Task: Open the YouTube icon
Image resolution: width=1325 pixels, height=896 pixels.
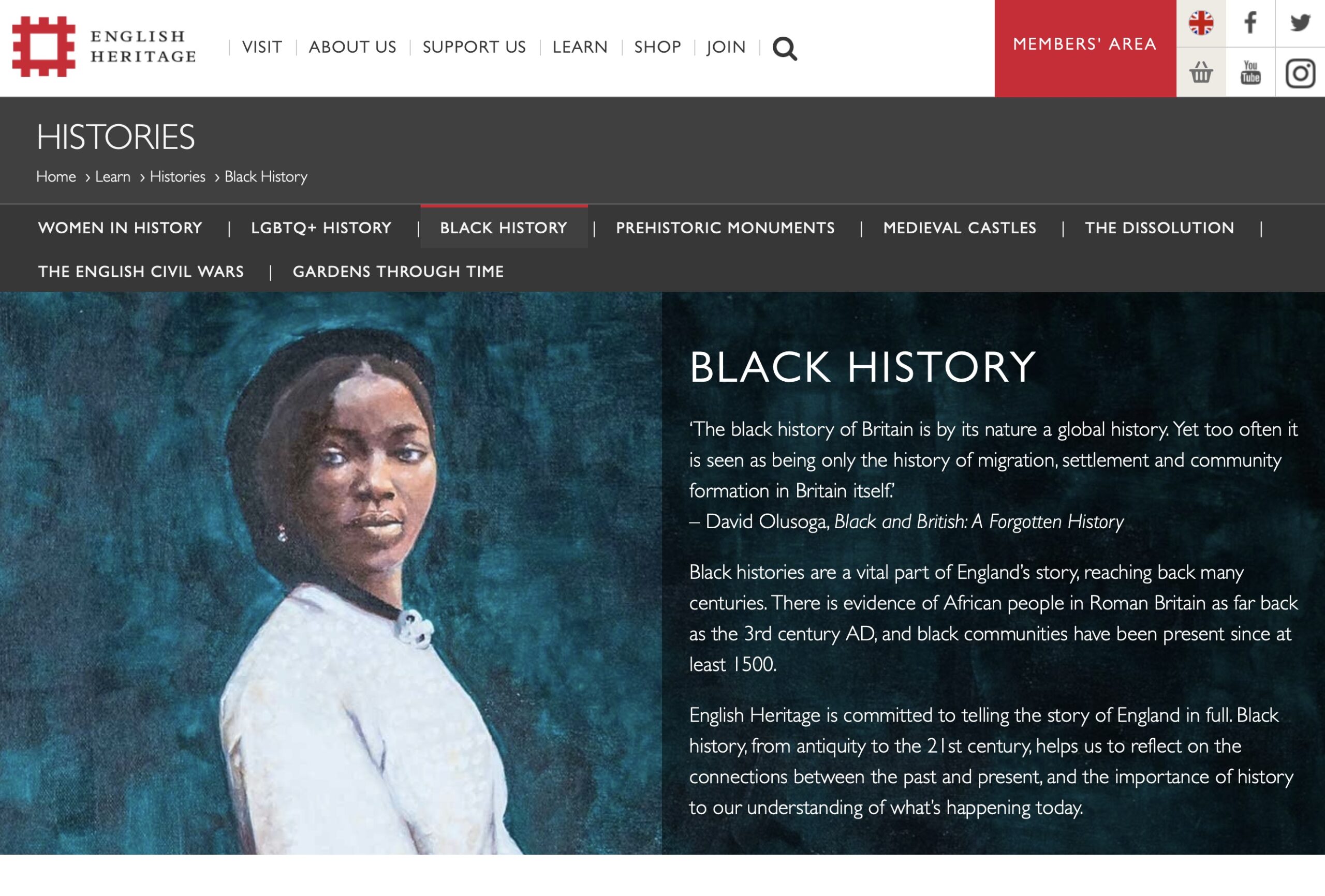Action: 1250,72
